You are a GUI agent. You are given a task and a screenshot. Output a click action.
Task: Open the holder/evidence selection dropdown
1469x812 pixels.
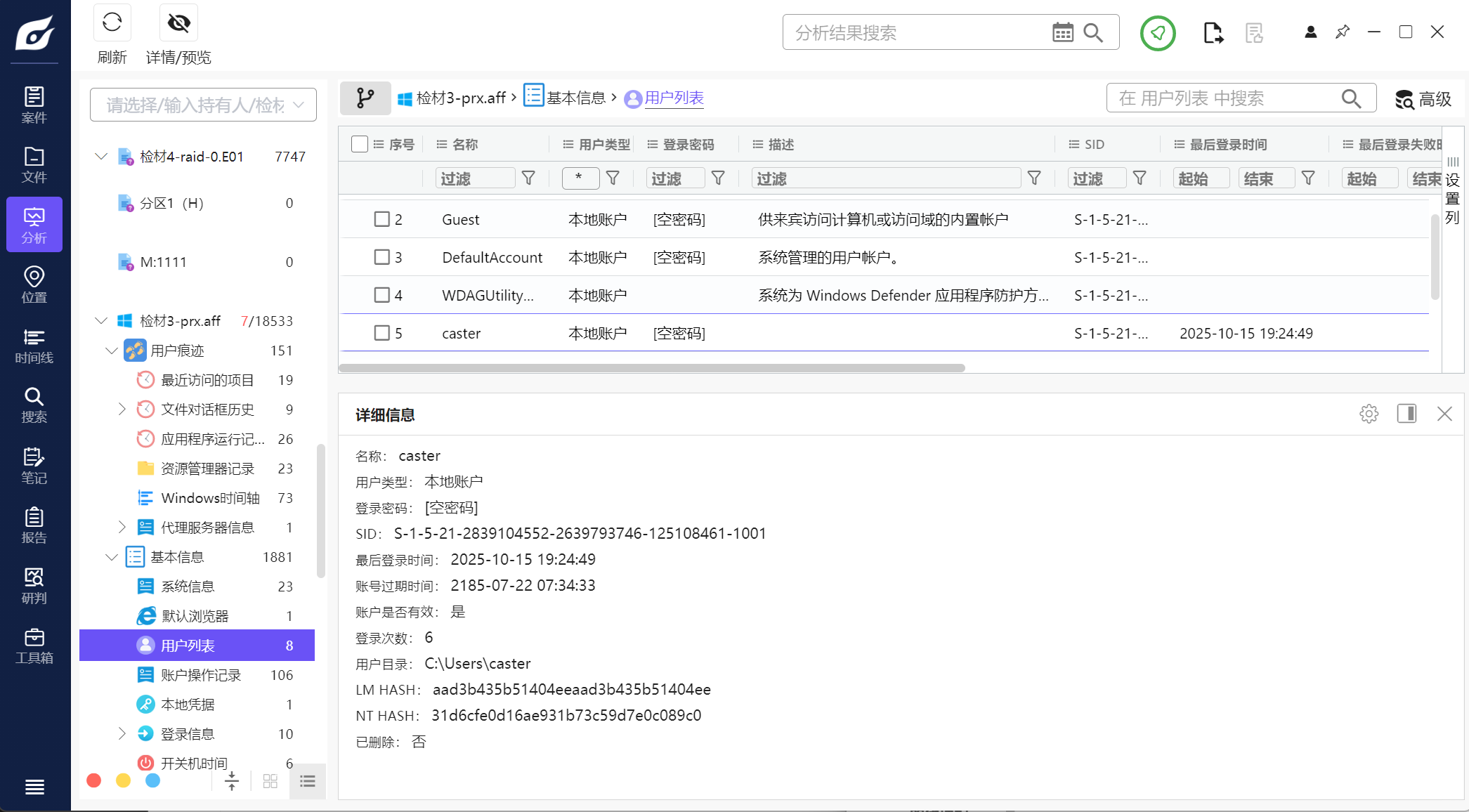(203, 105)
